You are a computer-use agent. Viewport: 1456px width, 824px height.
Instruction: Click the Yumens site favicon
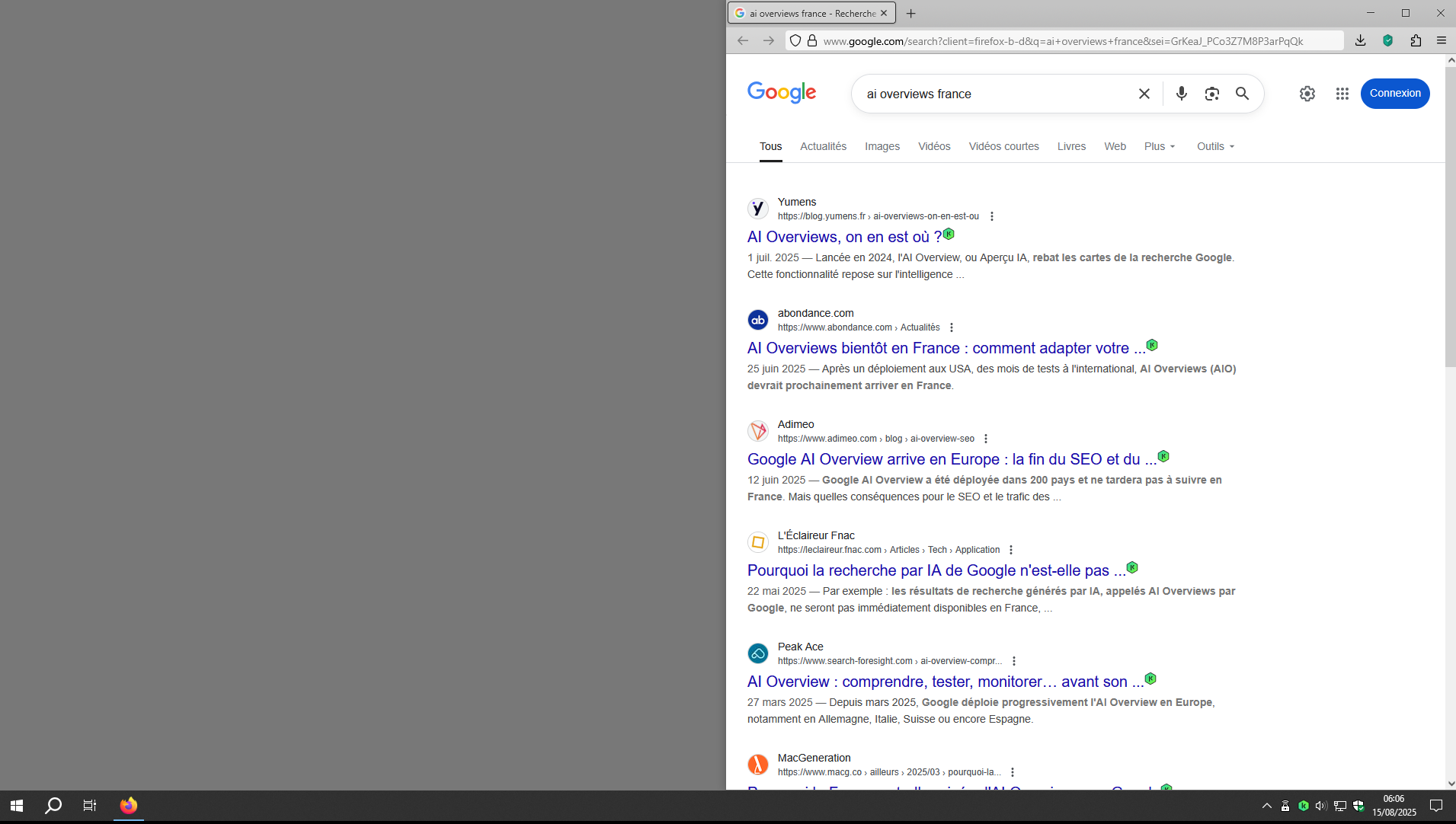[x=758, y=208]
